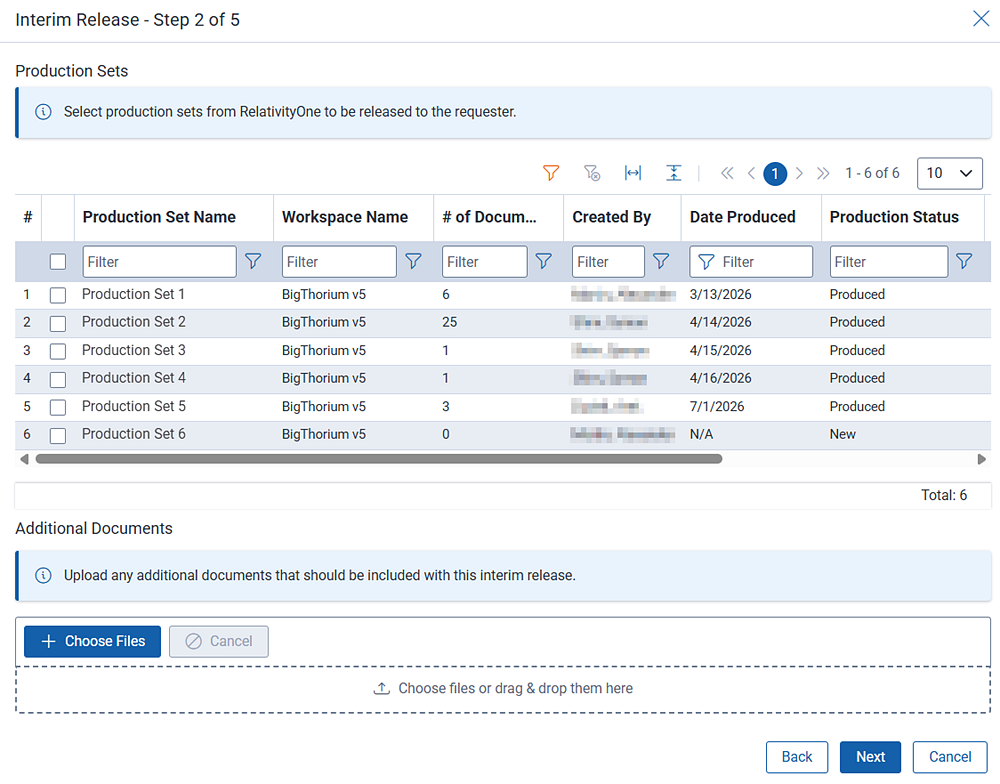Viewport: 1000px width, 784px height.
Task: Close the Interim Release dialog with X
Action: (x=982, y=18)
